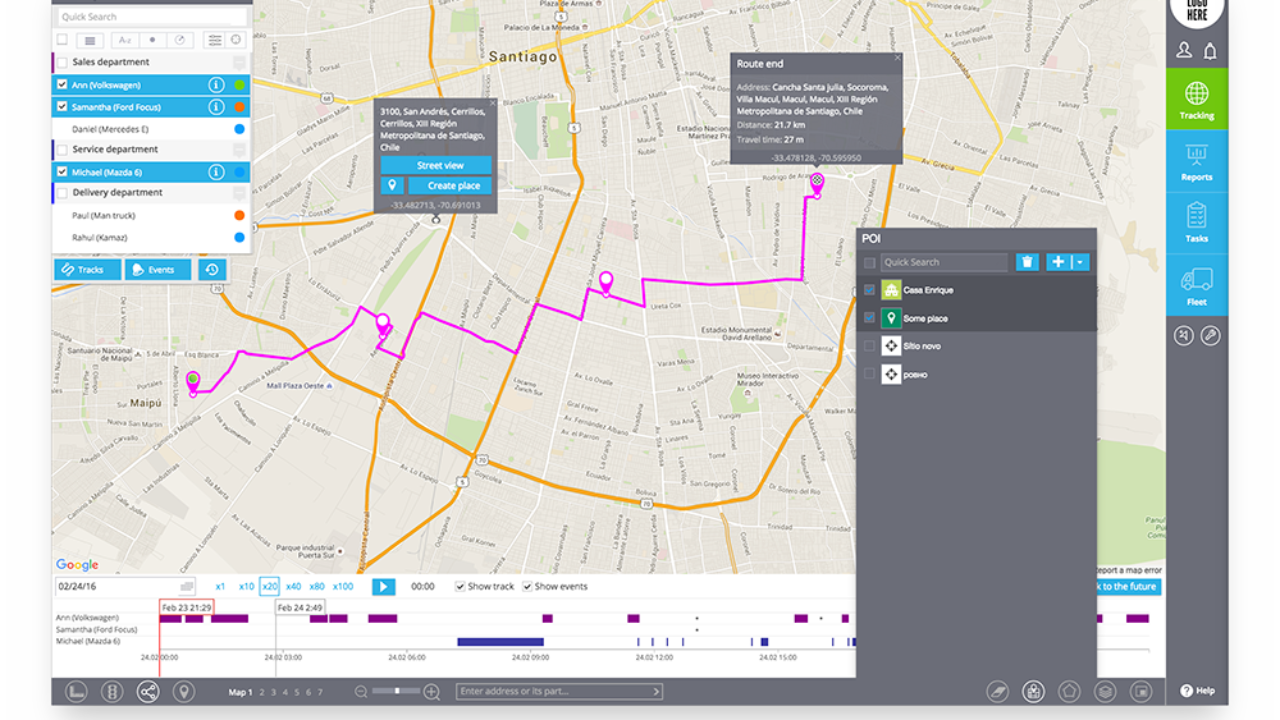
Task: Click the track history clock button
Action: click(211, 270)
